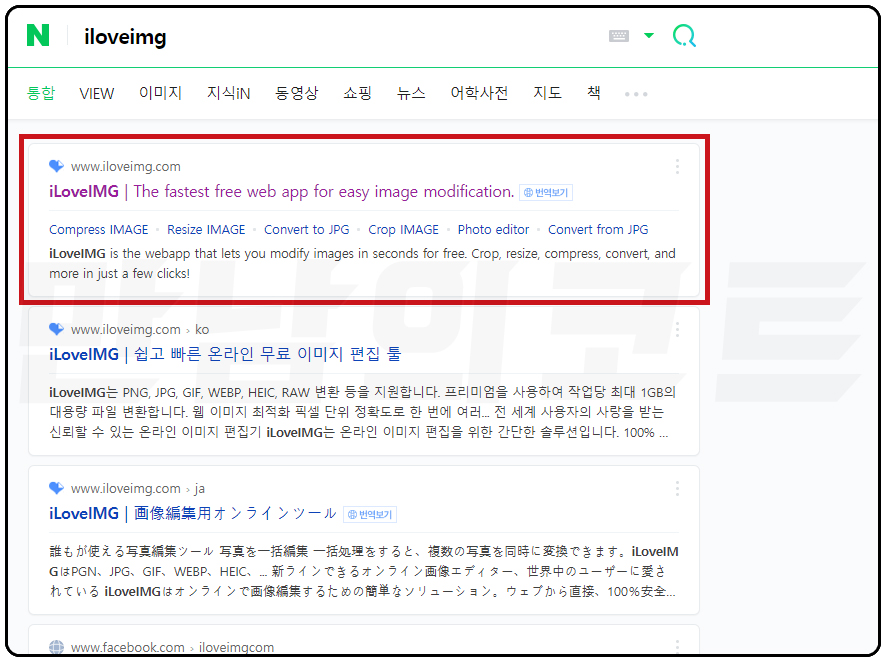Open the www.iloveimg.com URL in first result
The image size is (886, 662).
point(125,167)
